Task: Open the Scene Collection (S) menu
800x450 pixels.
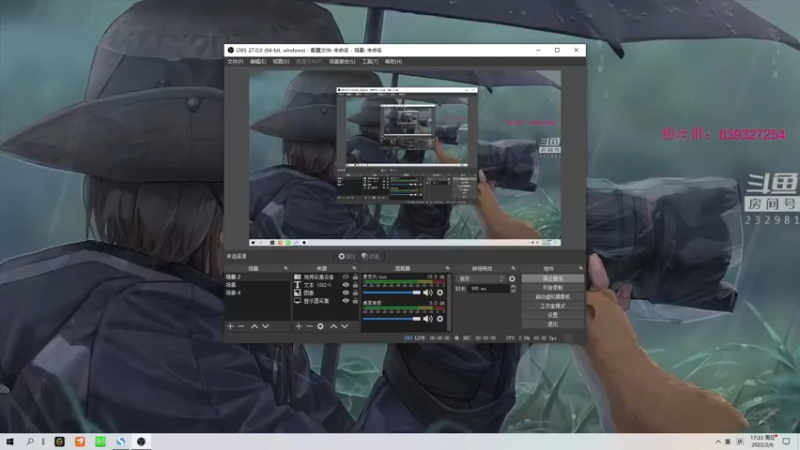Action: click(342, 62)
